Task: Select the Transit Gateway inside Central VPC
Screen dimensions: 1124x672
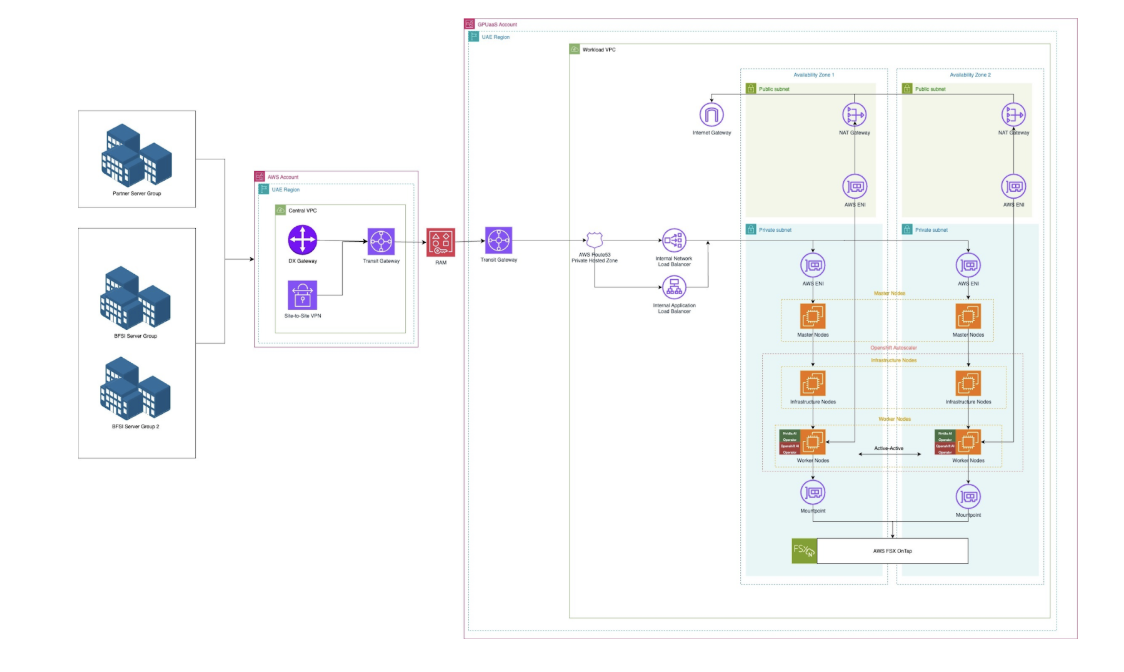Action: pos(383,242)
